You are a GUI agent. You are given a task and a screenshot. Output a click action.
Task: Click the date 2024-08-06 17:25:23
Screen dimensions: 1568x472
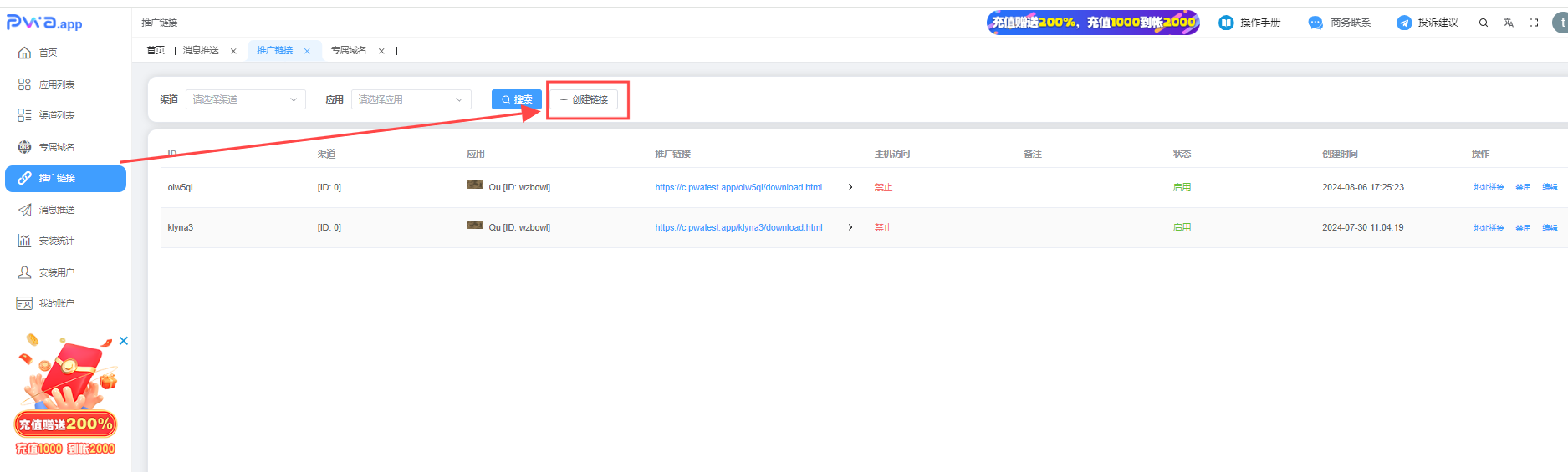1362,187
